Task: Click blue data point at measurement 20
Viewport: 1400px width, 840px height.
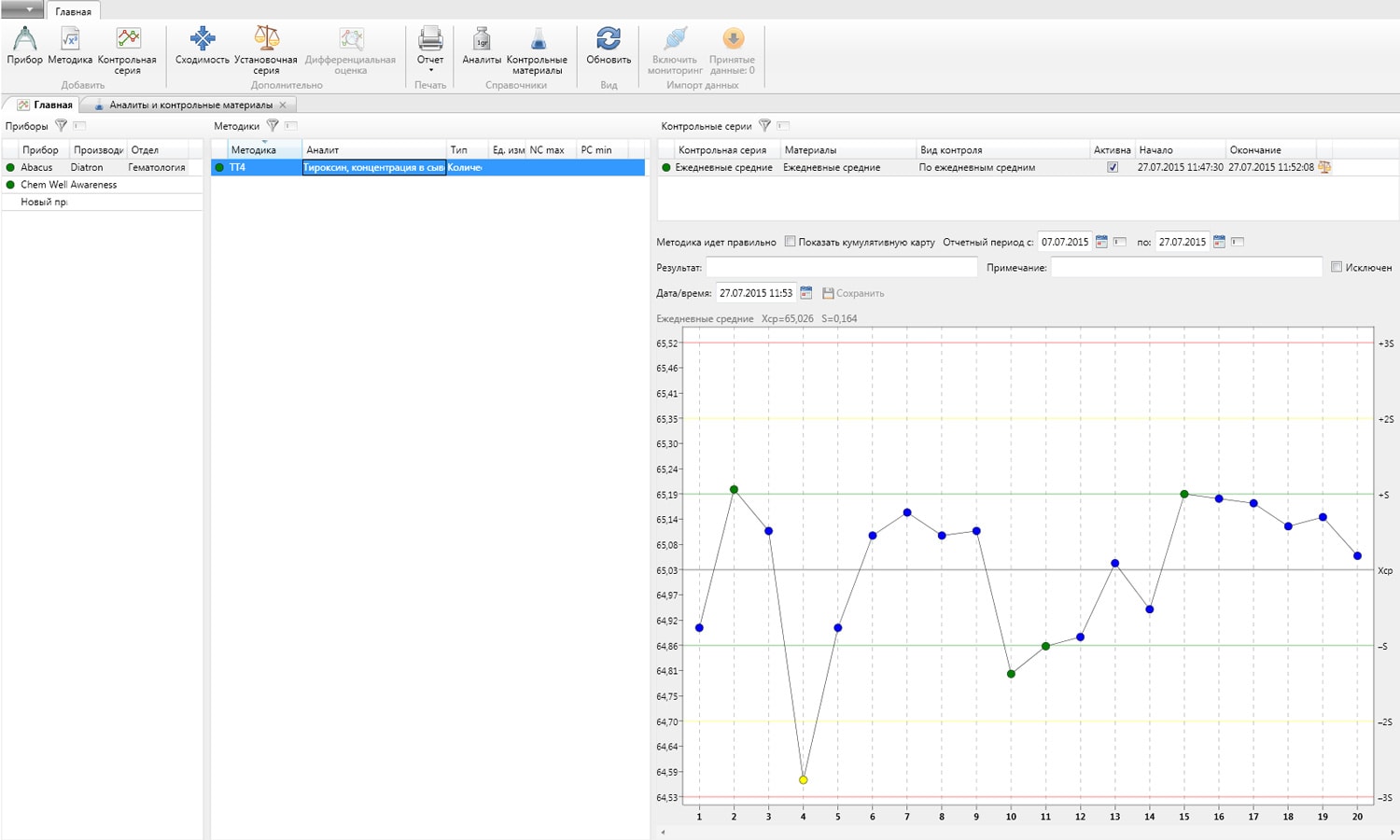Action: 1358,556
